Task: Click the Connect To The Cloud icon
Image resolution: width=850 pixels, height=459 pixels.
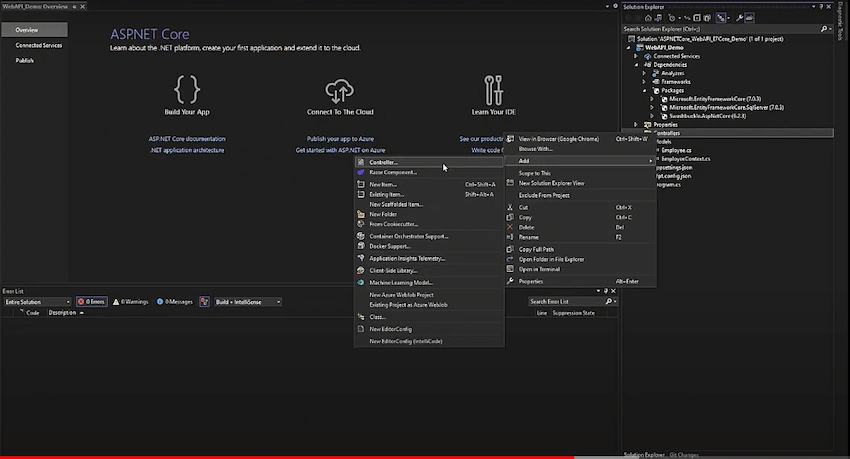Action: (x=340, y=91)
